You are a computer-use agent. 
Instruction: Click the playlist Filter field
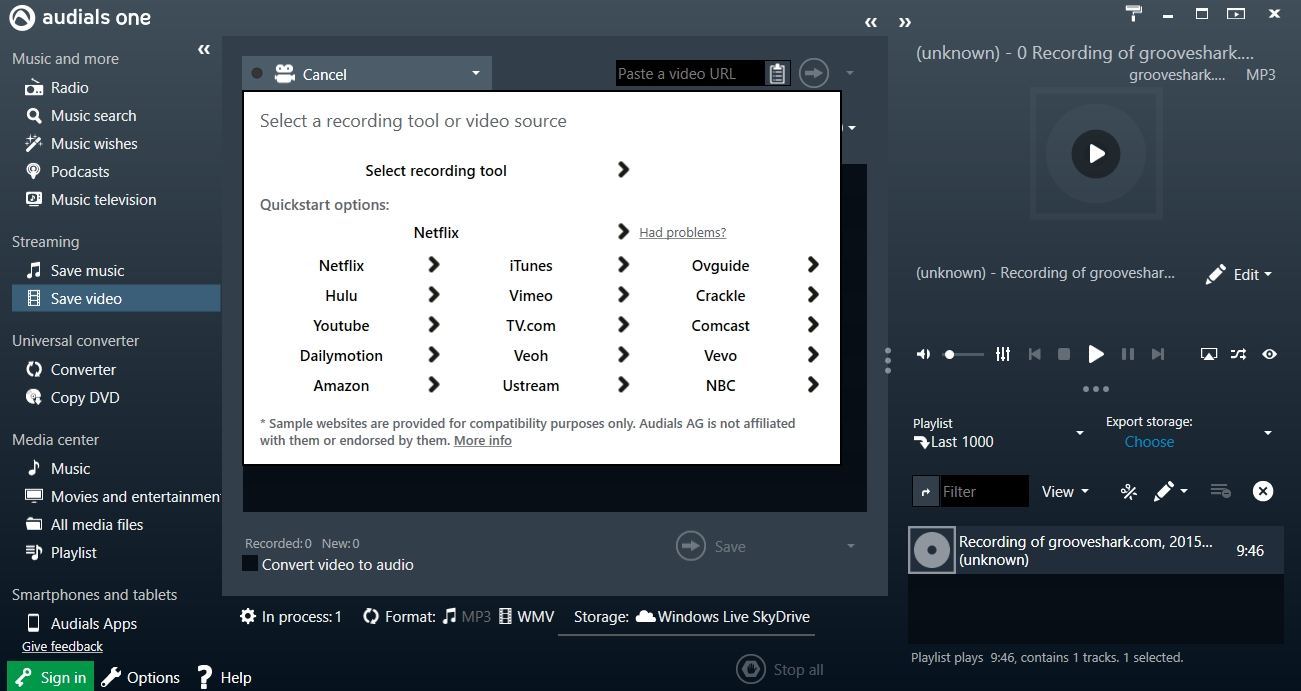[984, 491]
